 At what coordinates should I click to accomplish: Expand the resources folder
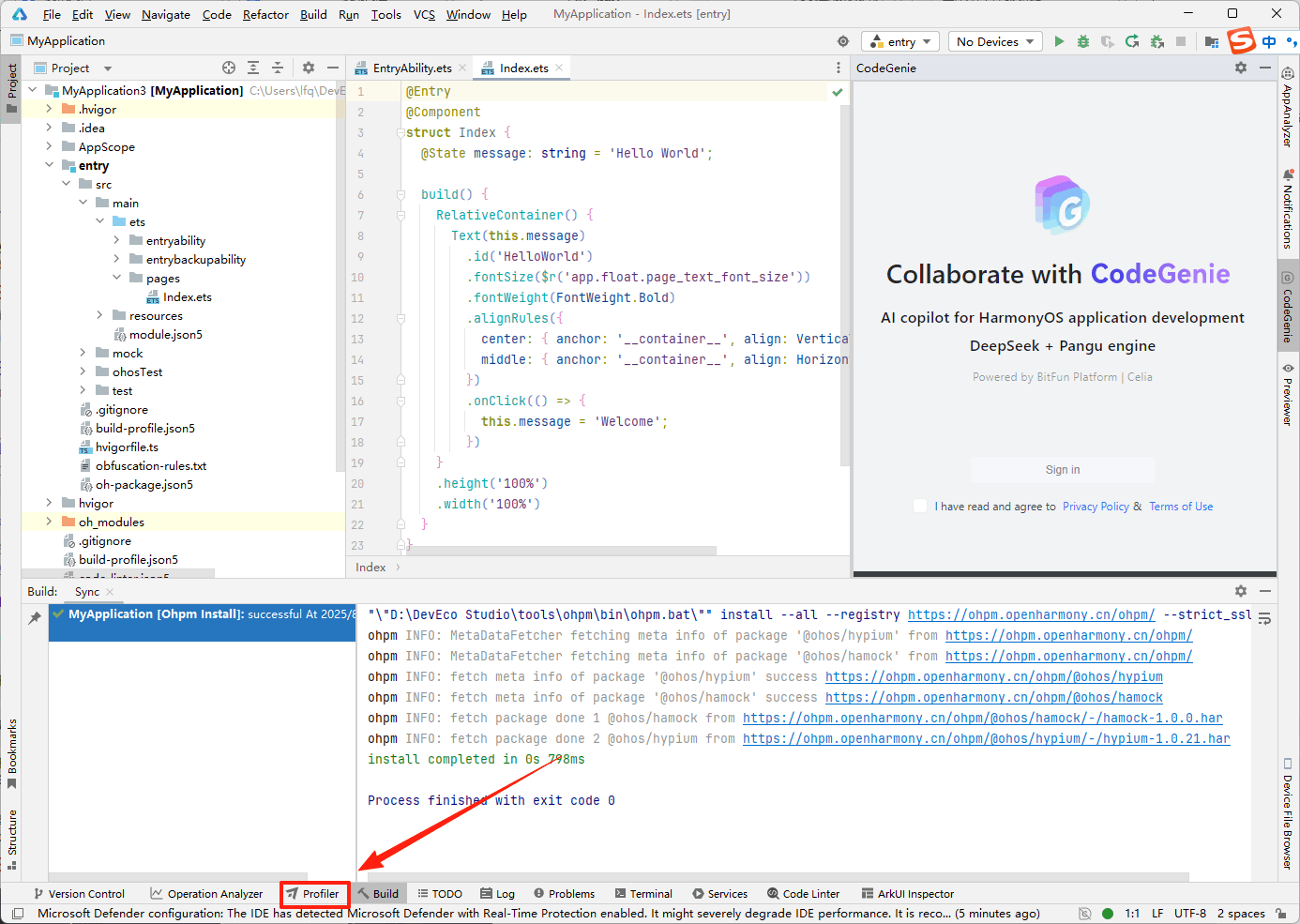pos(99,315)
